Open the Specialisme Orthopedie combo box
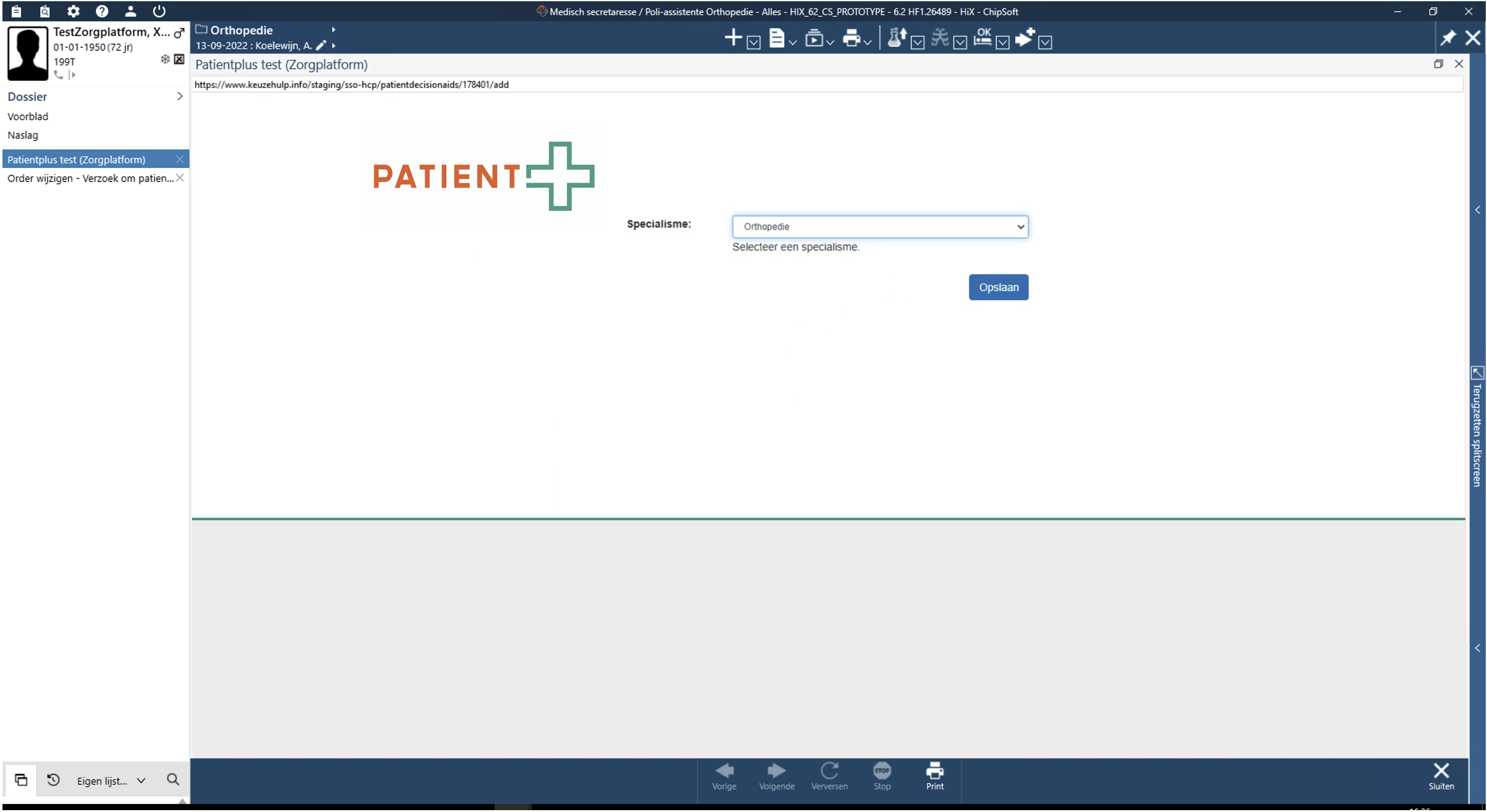 [880, 226]
